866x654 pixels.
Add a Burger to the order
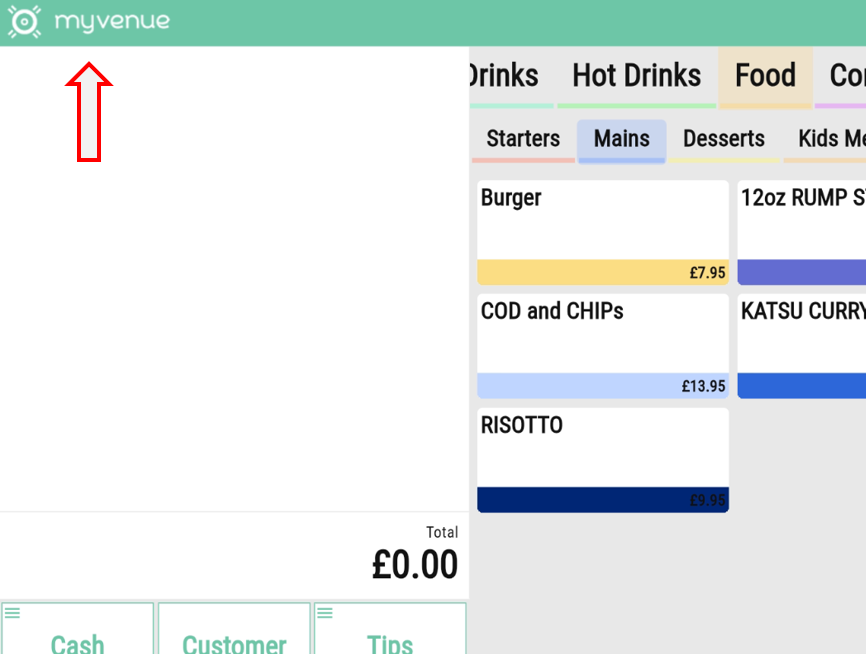(603, 232)
